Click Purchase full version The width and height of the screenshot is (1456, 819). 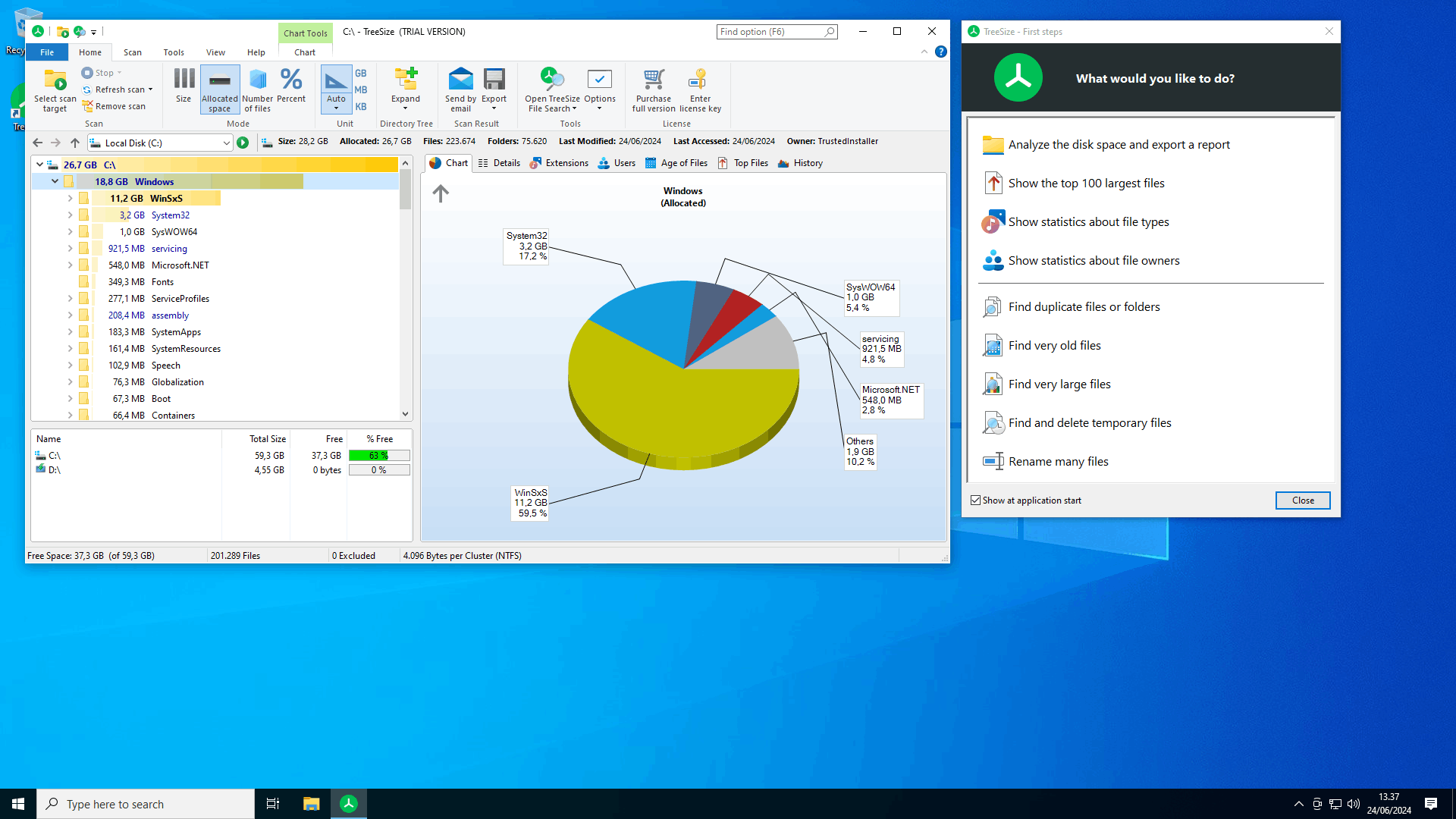[x=654, y=90]
